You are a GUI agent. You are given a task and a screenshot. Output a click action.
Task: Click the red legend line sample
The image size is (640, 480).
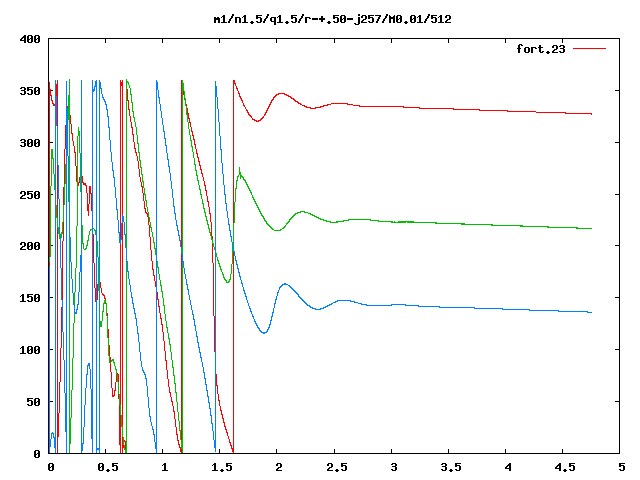589,49
